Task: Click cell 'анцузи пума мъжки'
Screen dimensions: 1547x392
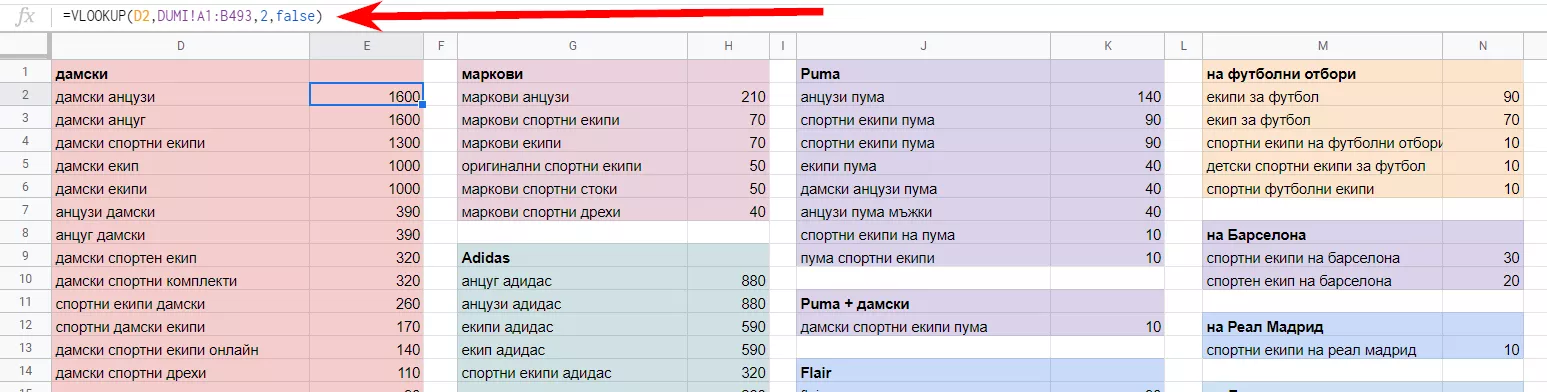Action: click(923, 212)
